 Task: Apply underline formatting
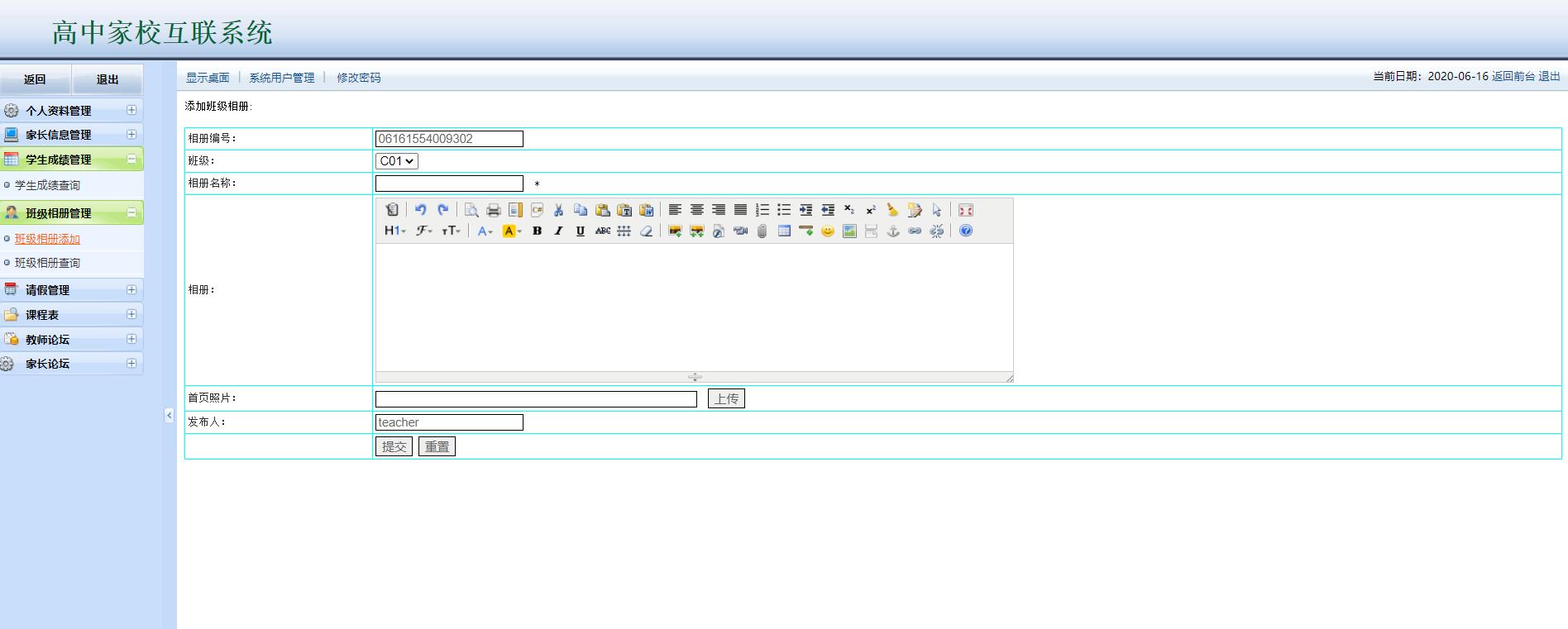click(x=581, y=231)
